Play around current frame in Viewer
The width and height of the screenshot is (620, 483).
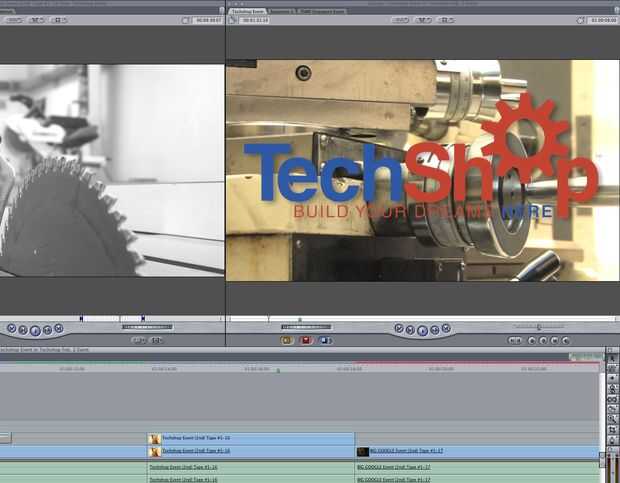[x=47, y=330]
